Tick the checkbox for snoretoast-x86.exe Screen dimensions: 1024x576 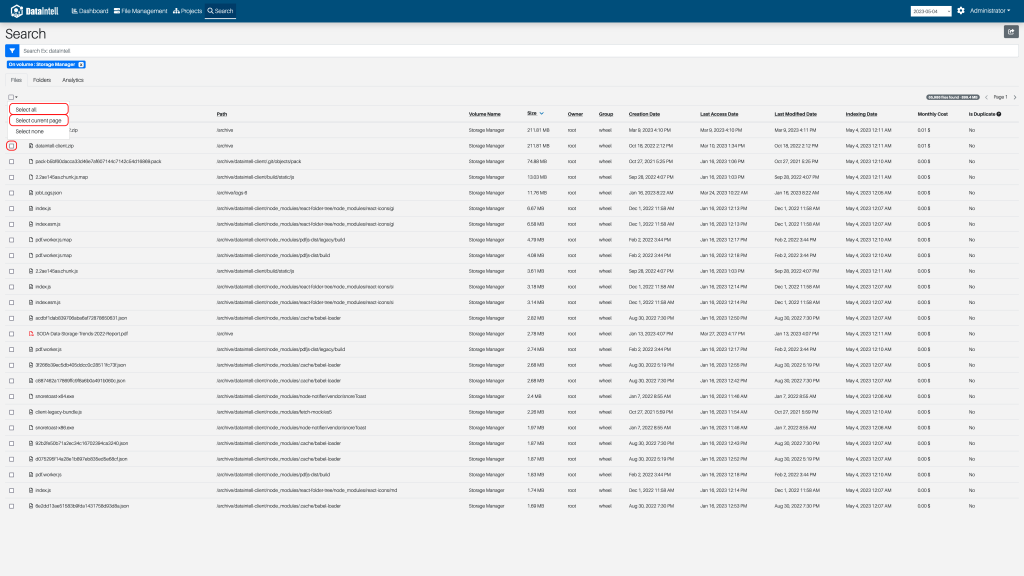point(12,428)
